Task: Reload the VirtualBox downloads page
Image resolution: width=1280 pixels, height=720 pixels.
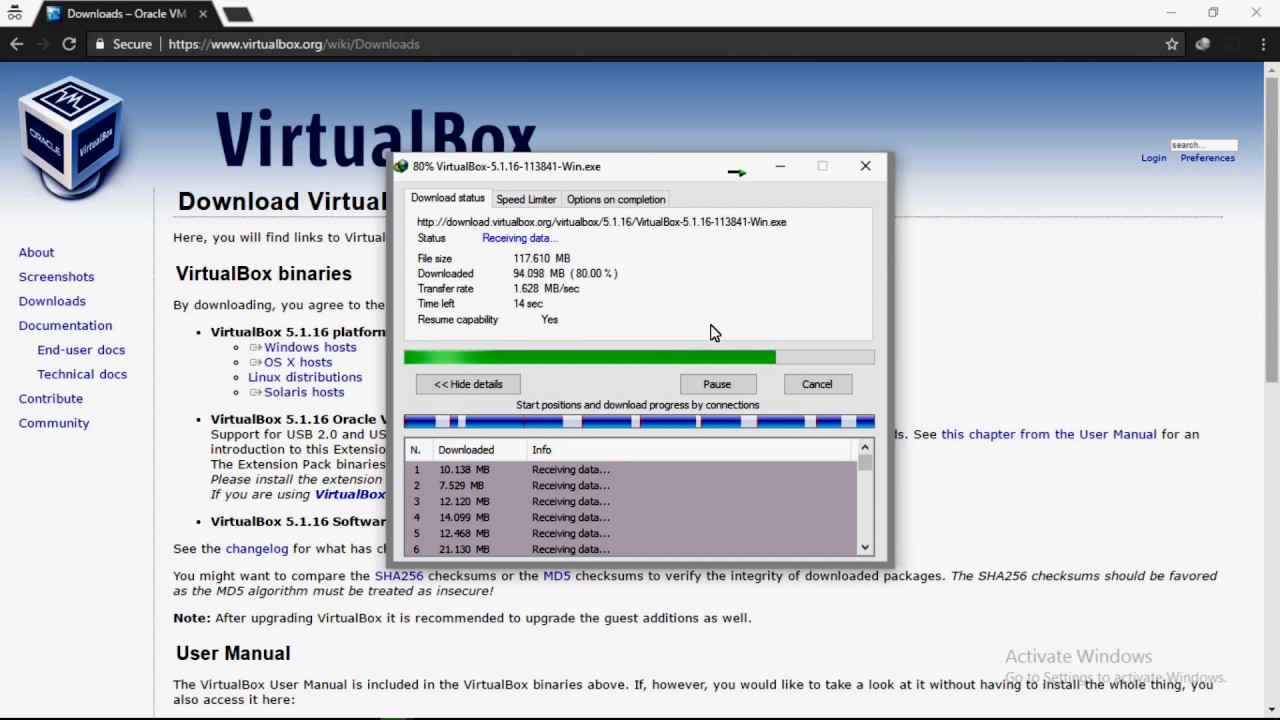Action: click(69, 44)
